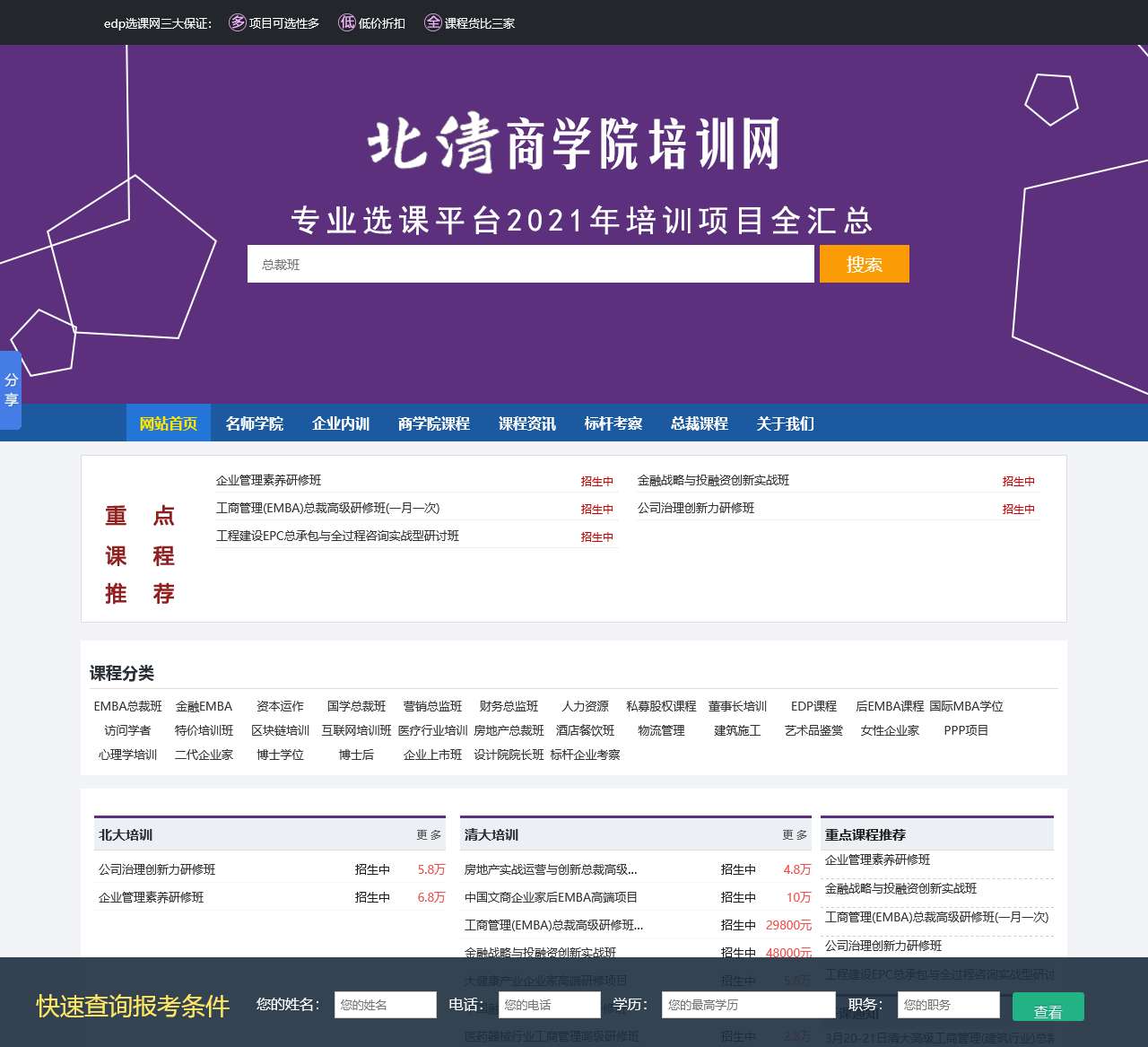Open the PPP项目 category link
1148x1047 pixels.
(964, 730)
